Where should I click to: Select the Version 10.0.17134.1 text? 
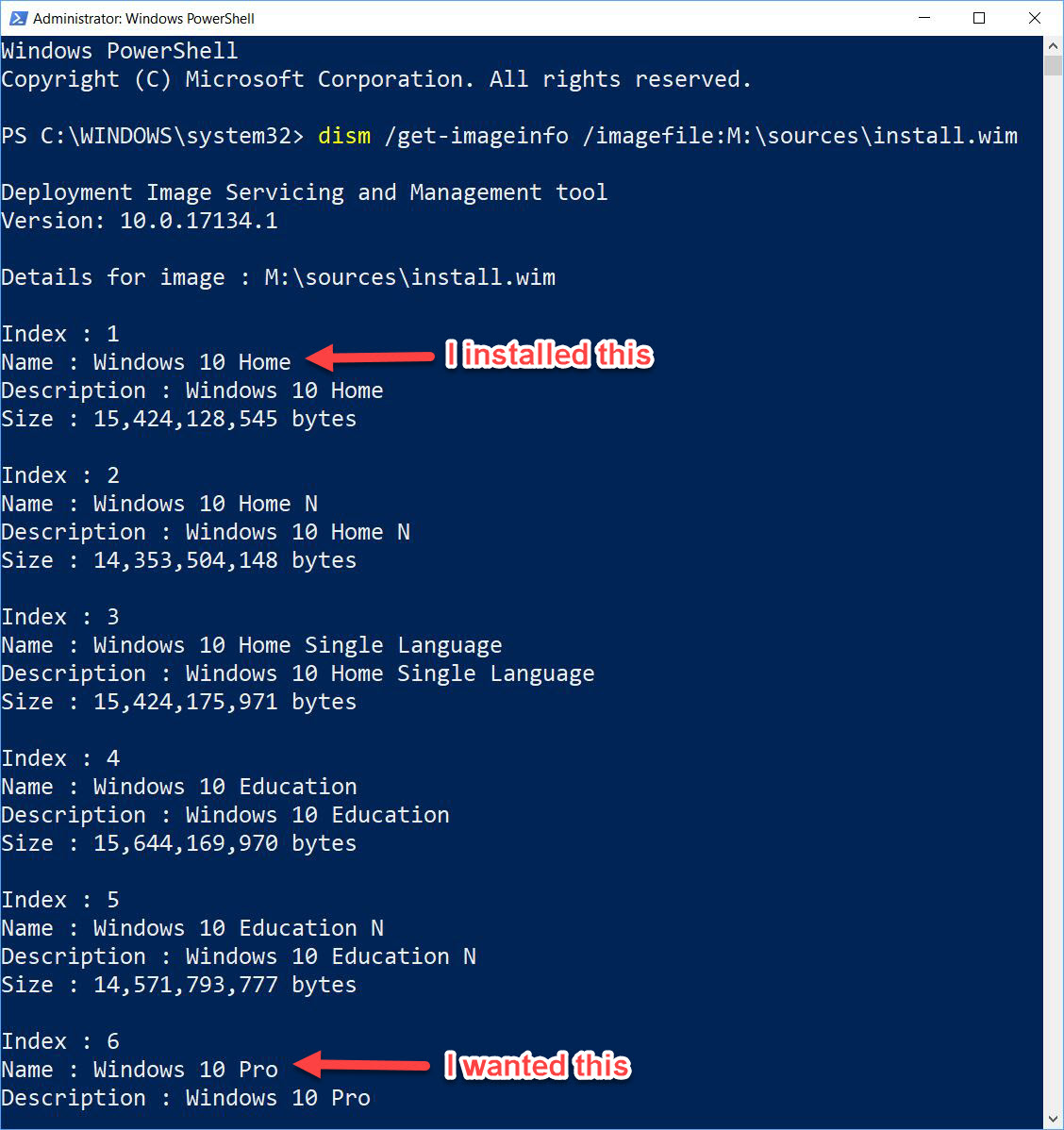pos(138,220)
